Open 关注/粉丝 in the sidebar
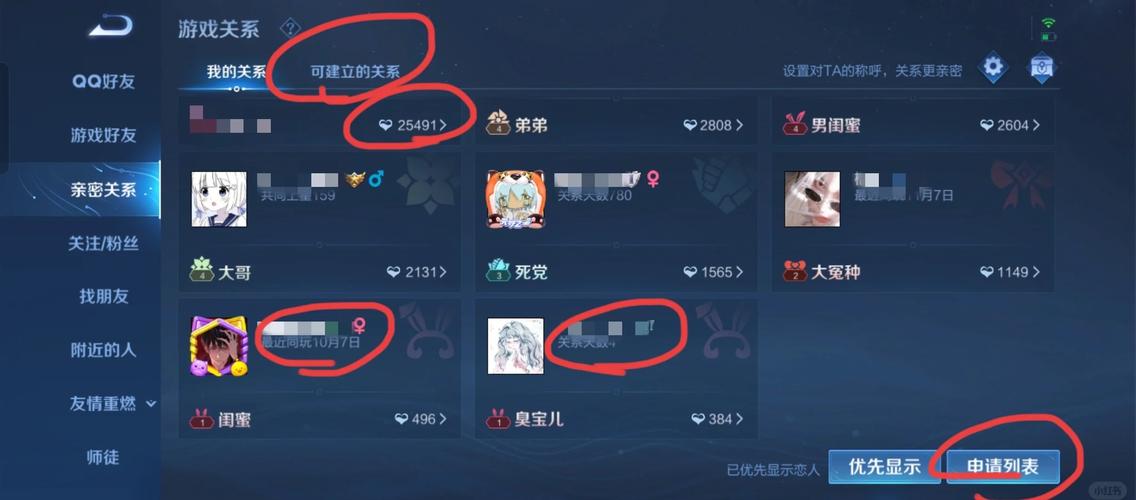 104,244
